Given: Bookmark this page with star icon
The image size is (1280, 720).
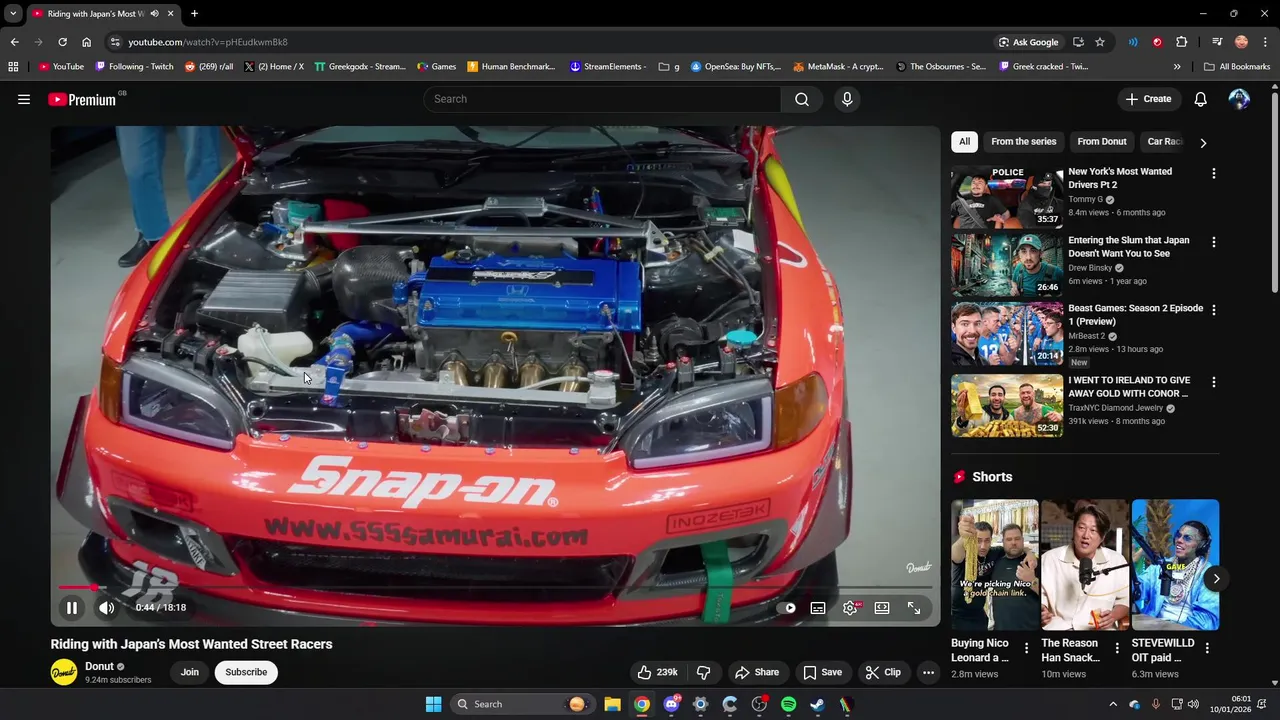Looking at the screenshot, I should tap(1100, 42).
